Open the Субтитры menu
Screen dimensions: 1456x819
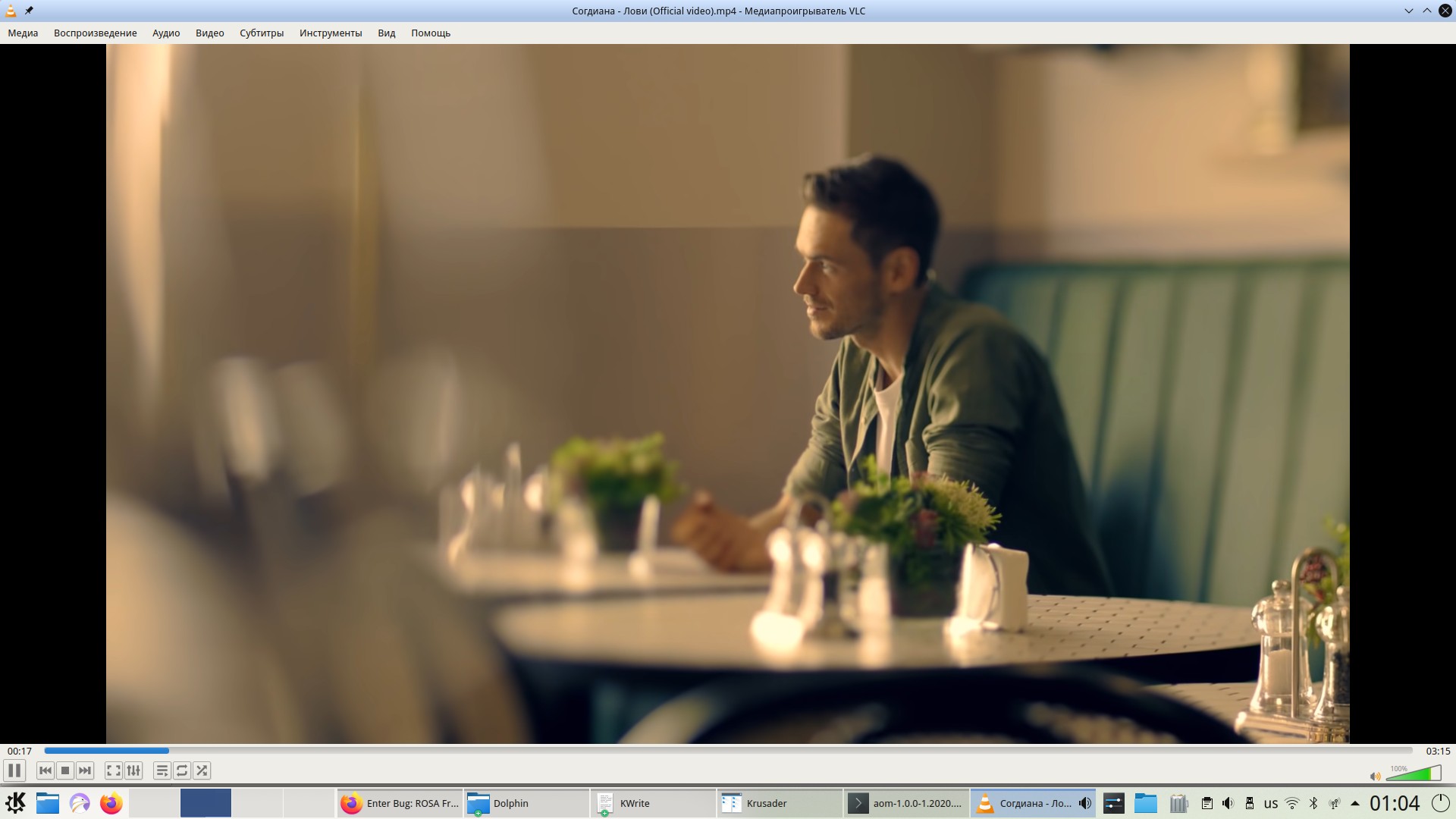coord(262,33)
